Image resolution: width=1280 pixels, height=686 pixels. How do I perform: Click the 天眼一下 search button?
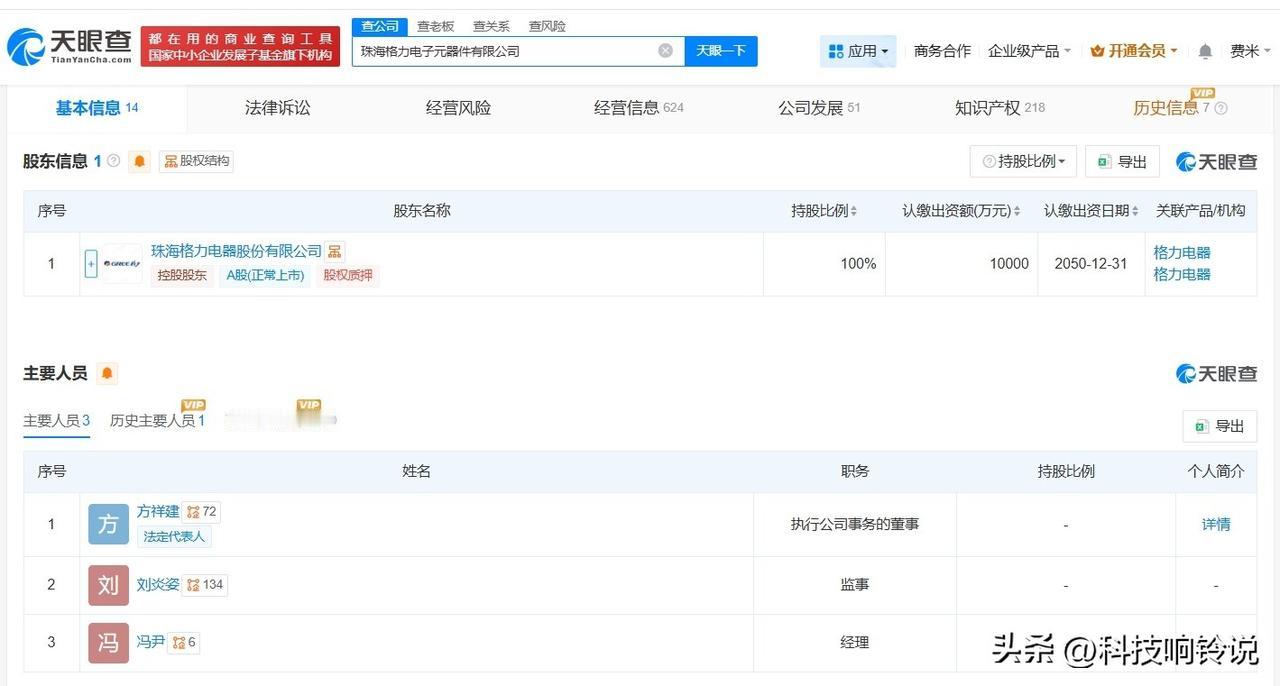click(x=721, y=51)
